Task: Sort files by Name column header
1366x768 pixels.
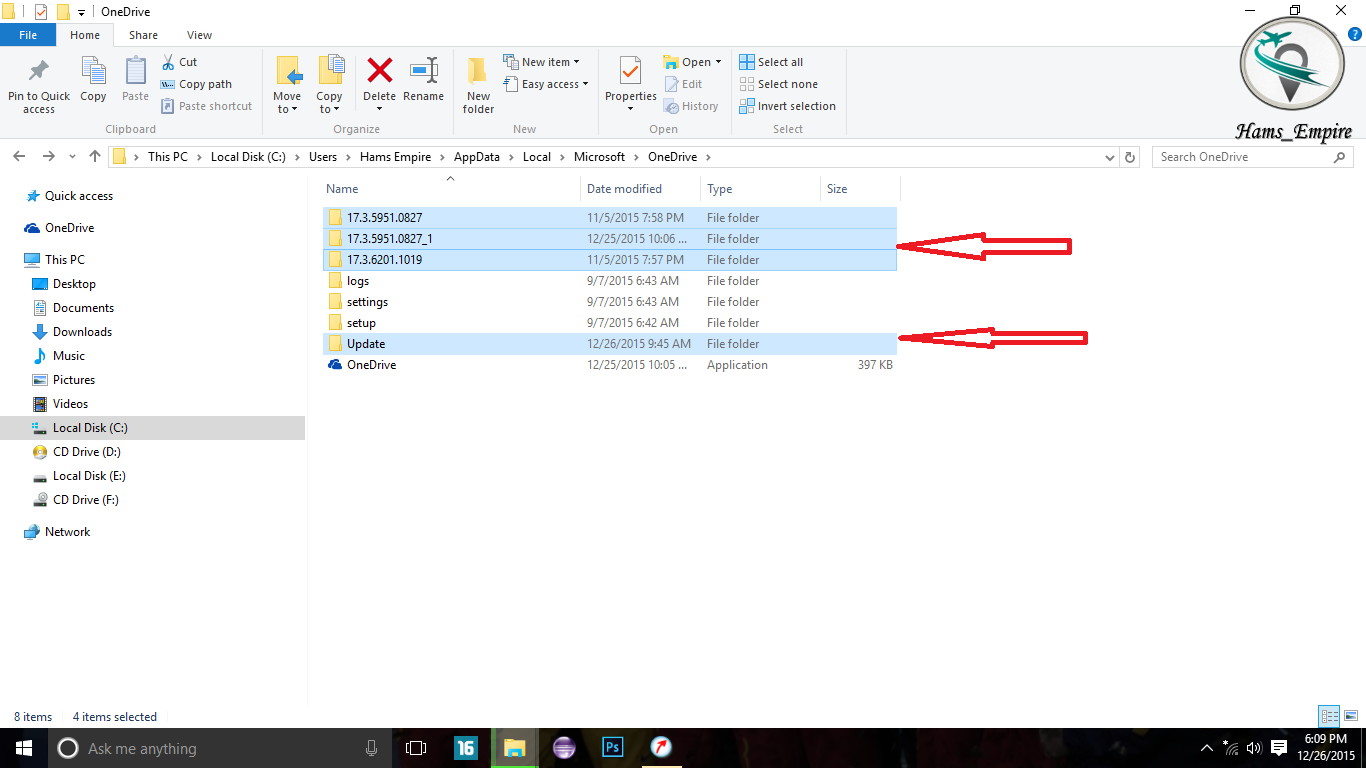Action: click(x=342, y=189)
